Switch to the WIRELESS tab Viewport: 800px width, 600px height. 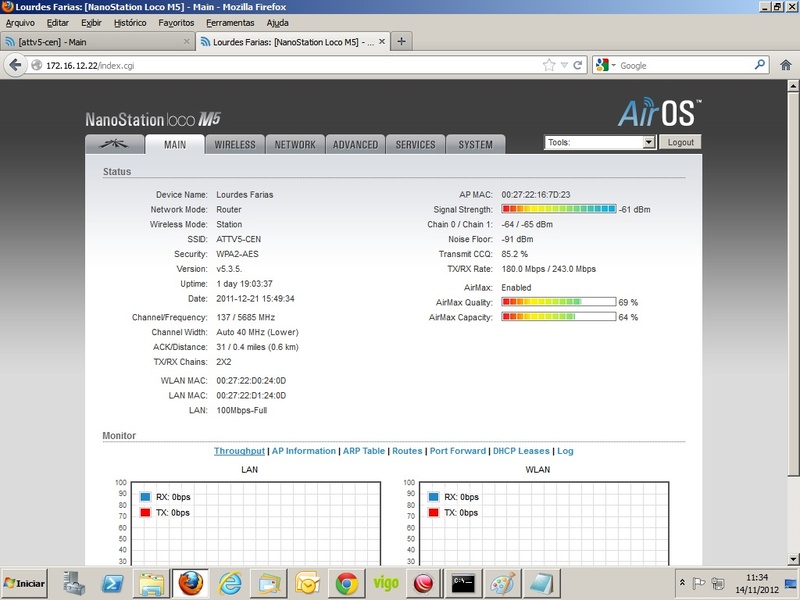(235, 144)
